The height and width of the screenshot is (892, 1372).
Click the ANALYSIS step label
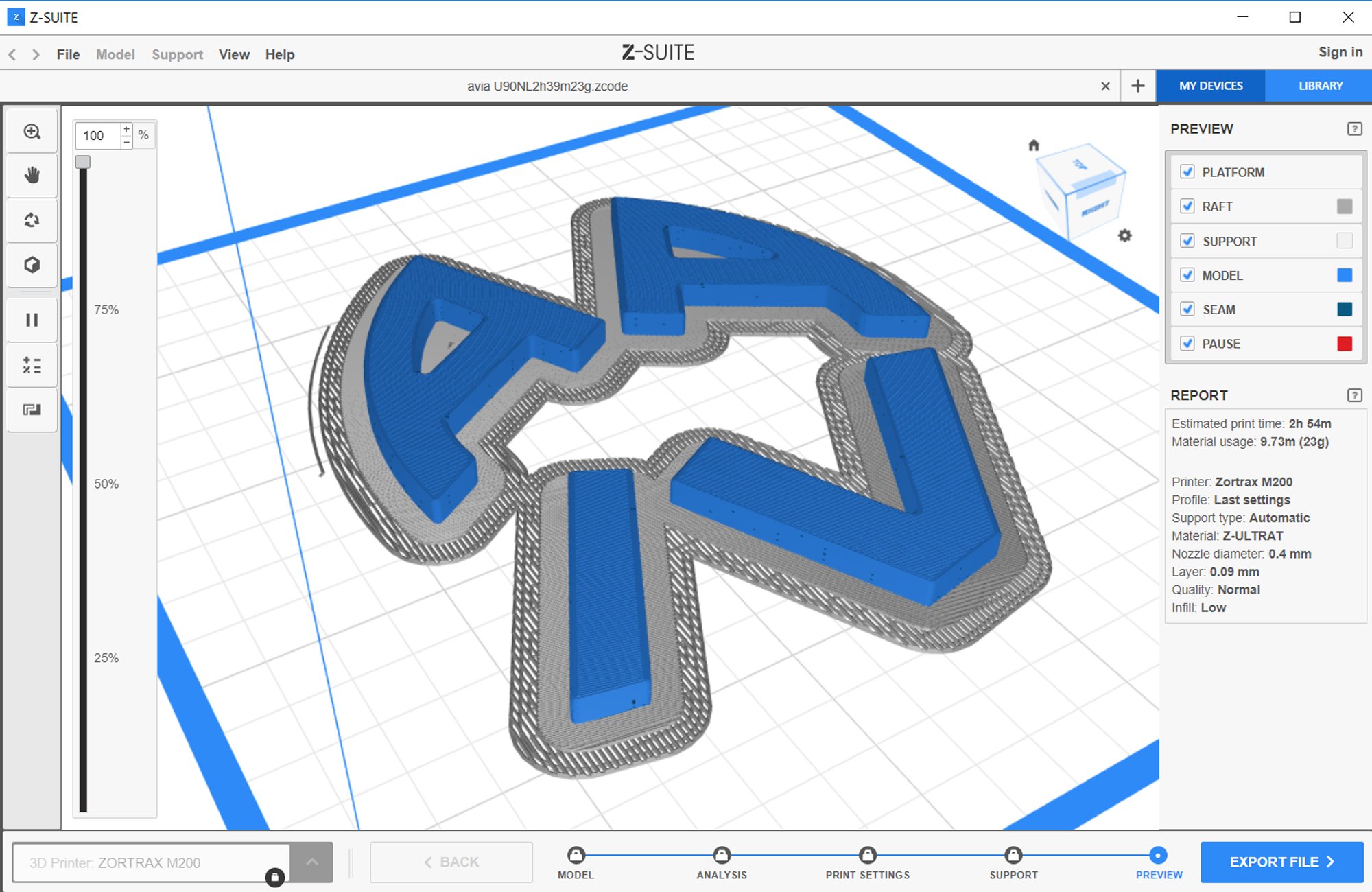tap(722, 875)
